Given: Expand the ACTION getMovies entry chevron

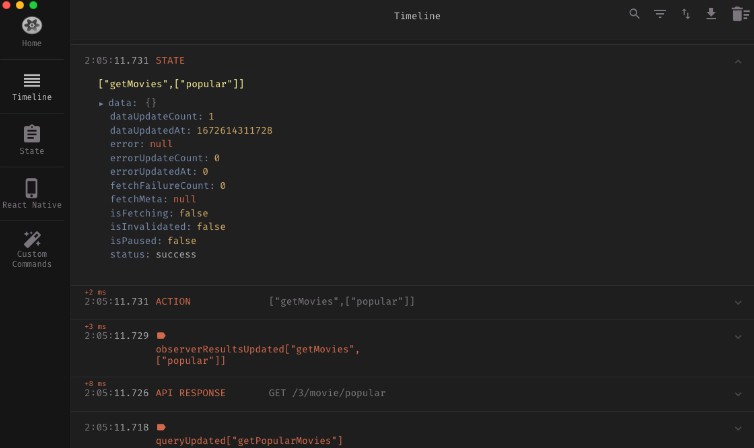Looking at the screenshot, I should click(x=738, y=302).
